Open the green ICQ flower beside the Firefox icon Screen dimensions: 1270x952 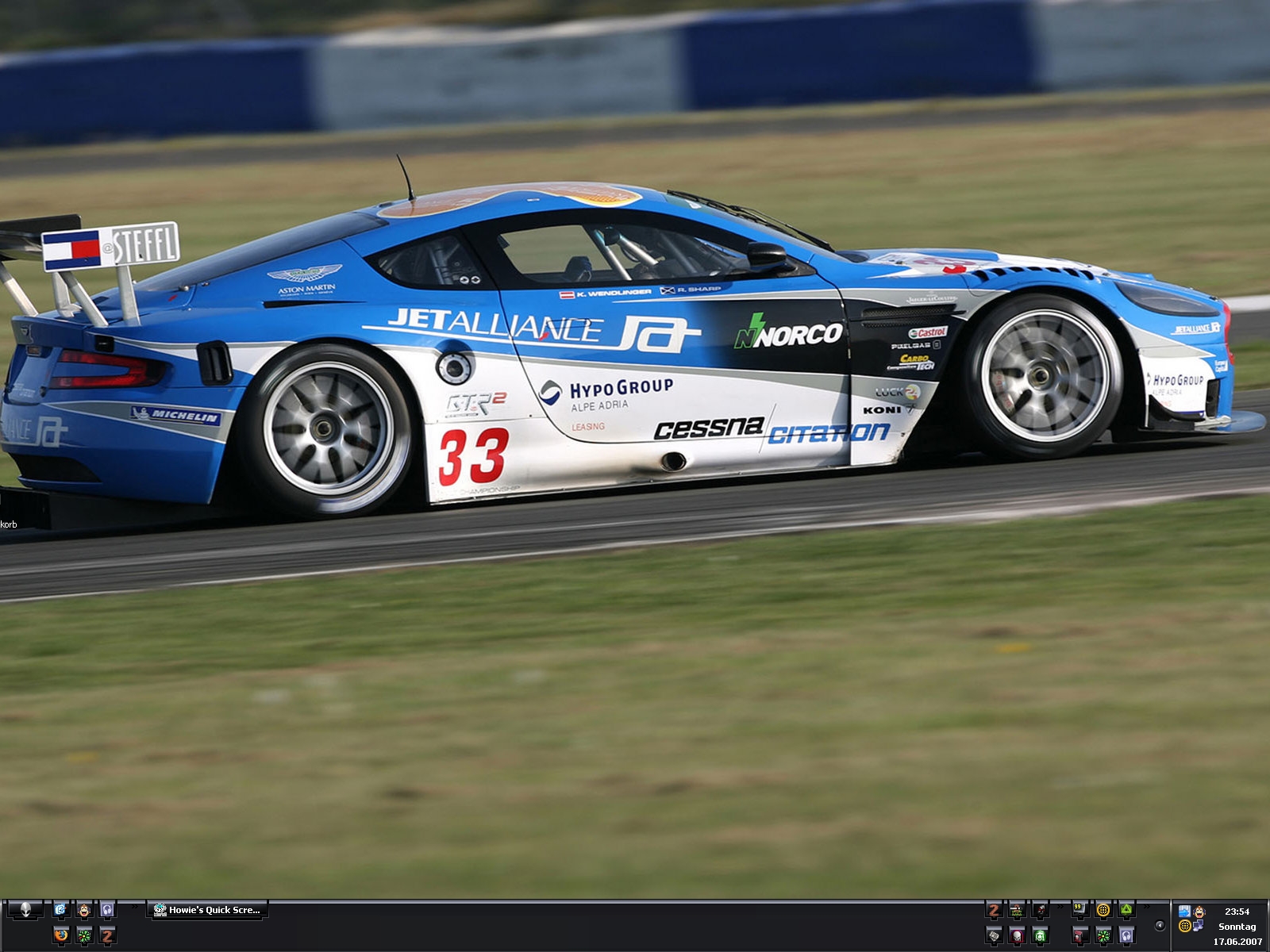(83, 935)
